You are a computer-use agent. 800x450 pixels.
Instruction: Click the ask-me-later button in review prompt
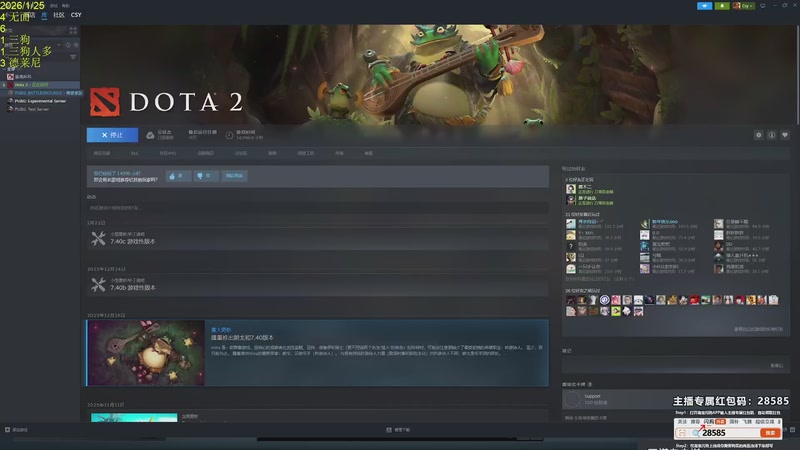point(234,176)
